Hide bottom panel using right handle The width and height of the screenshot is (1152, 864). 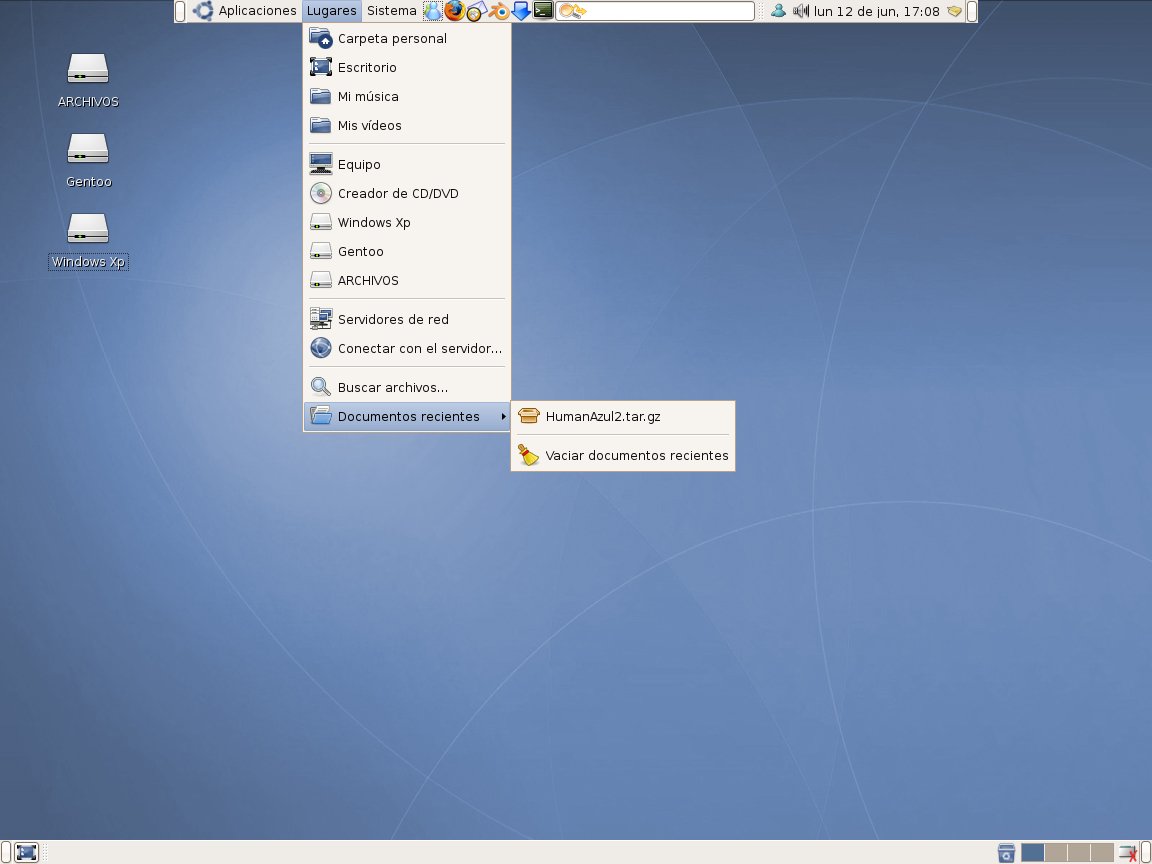tap(1146, 852)
